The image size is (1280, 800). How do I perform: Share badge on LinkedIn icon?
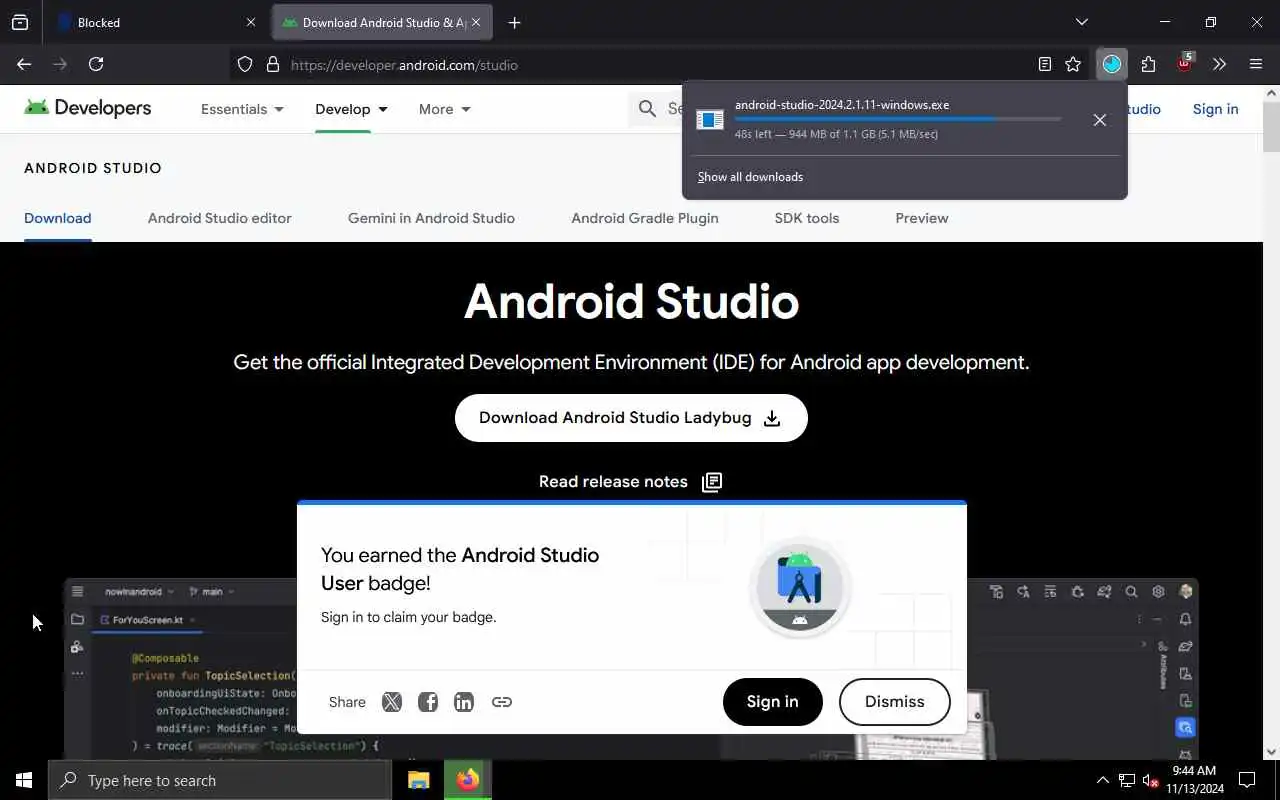point(464,702)
